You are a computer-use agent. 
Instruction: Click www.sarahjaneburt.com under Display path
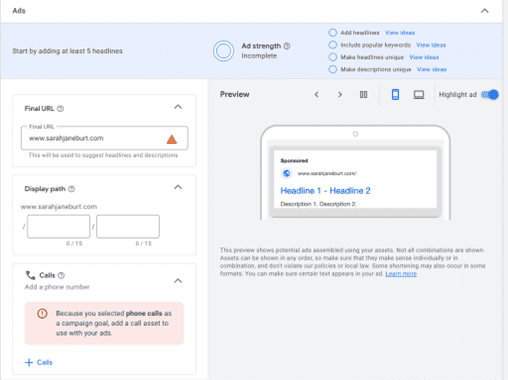coord(59,207)
